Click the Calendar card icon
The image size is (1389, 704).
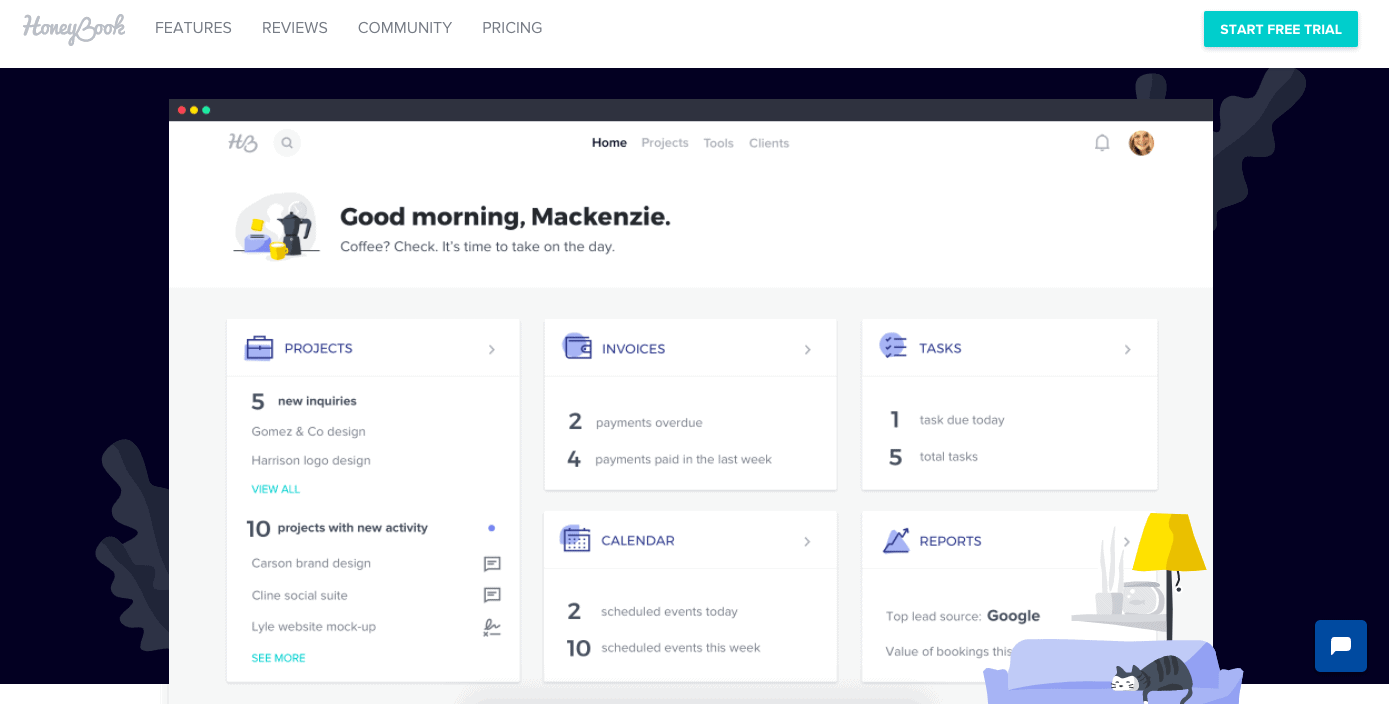tap(576, 539)
